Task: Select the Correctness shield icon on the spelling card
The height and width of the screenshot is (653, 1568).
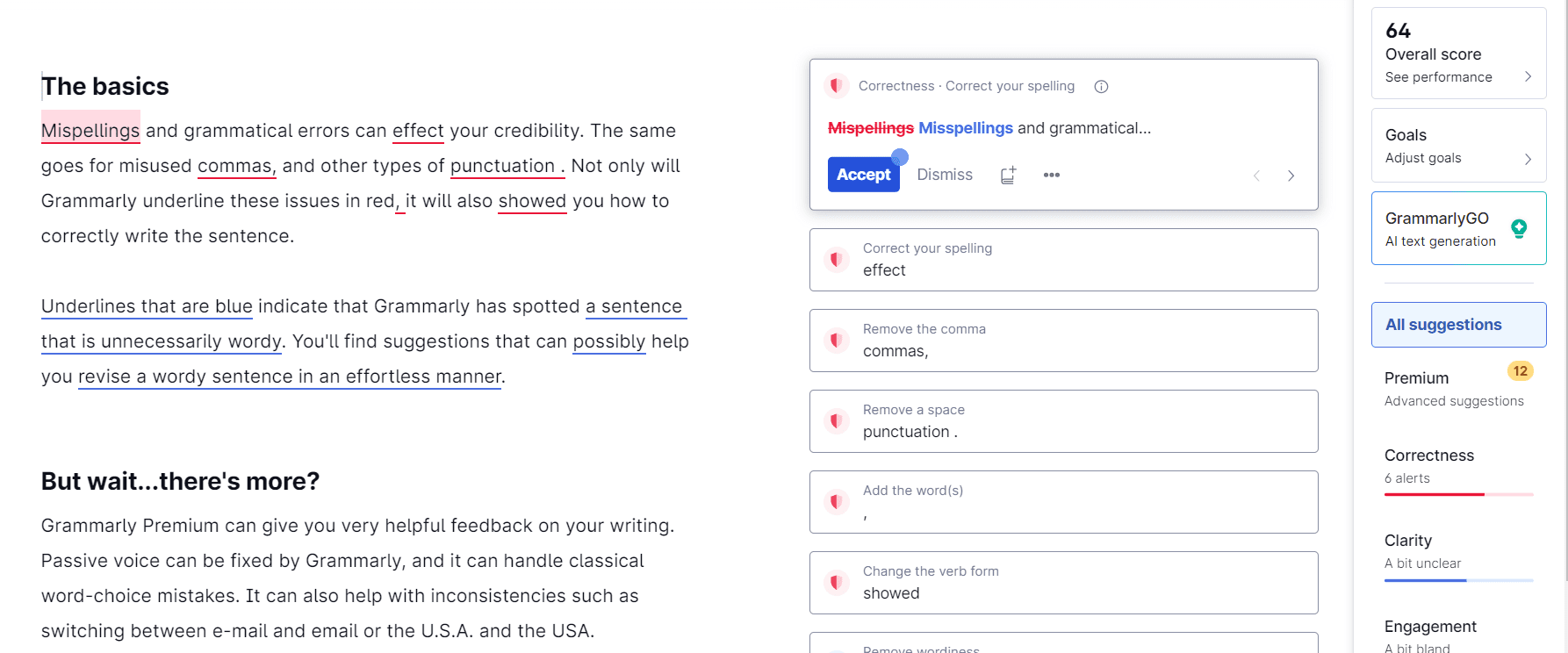Action: coord(836,86)
